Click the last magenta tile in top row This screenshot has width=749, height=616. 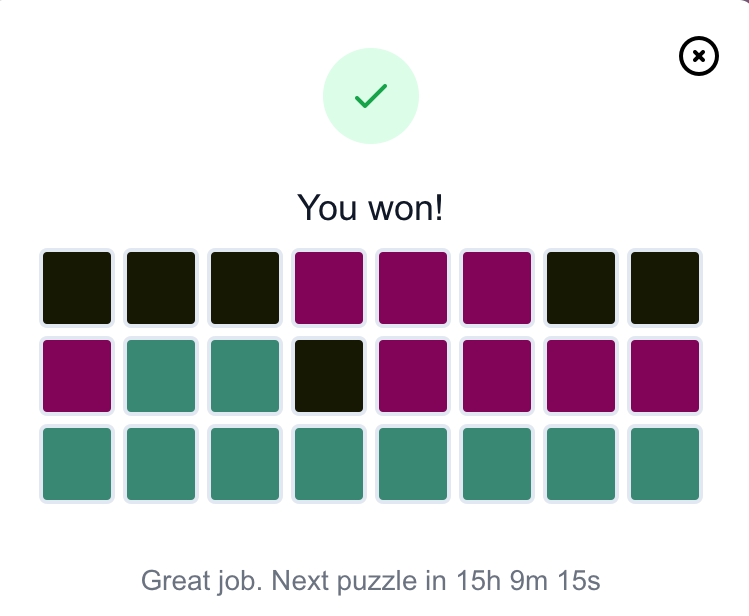pos(497,288)
